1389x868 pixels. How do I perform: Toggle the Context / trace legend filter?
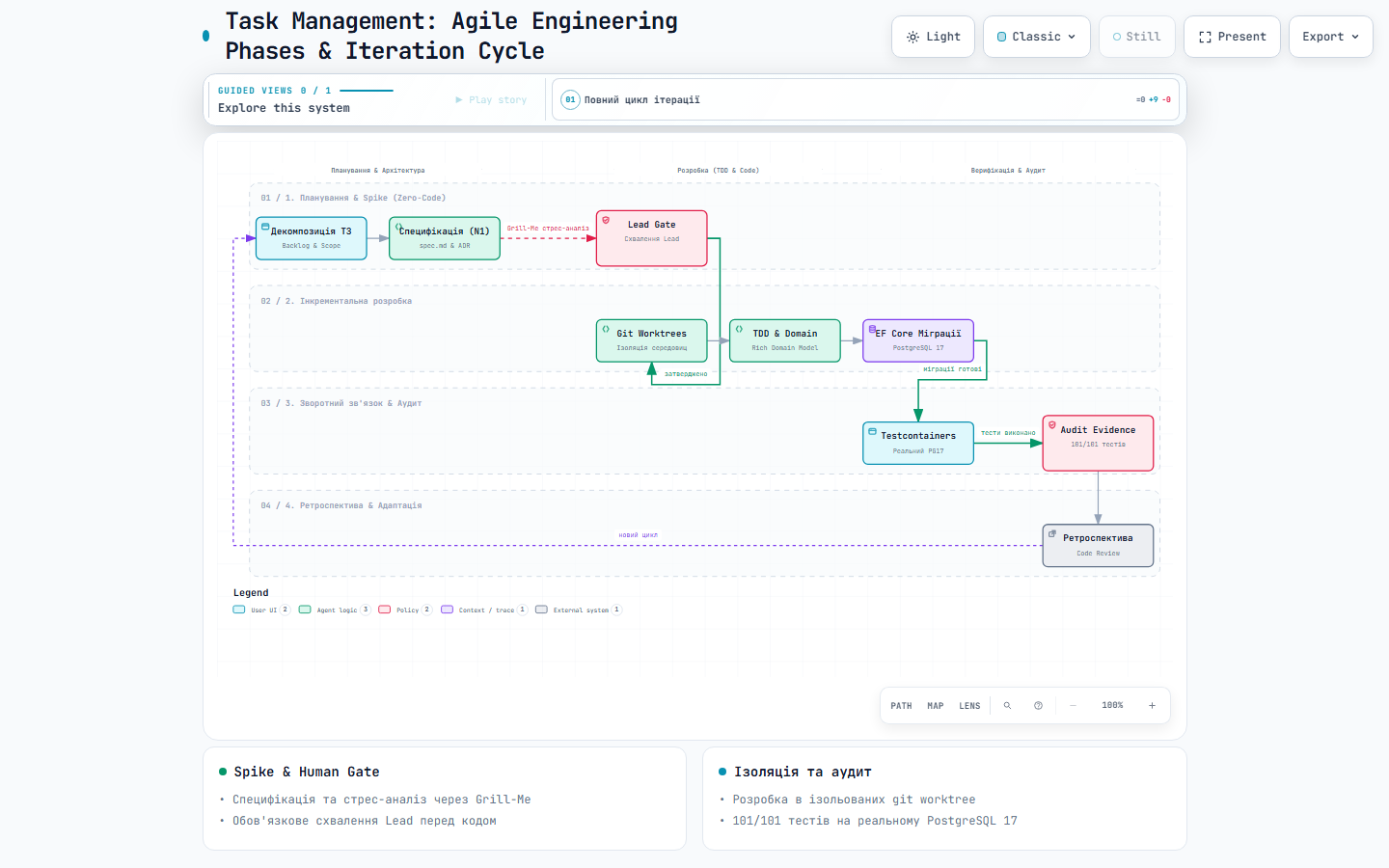click(x=484, y=610)
